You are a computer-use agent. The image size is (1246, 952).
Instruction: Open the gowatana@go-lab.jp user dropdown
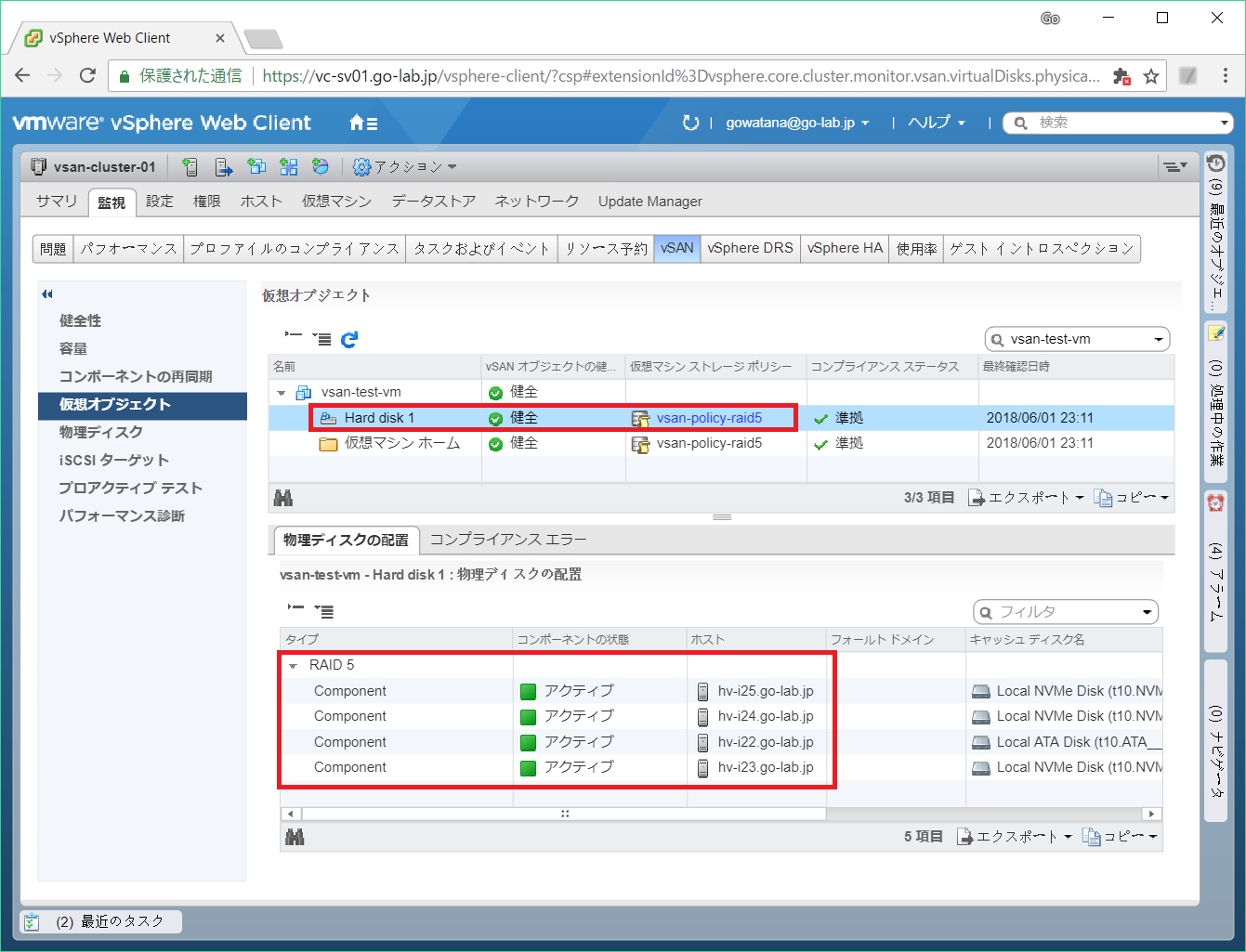pos(797,123)
